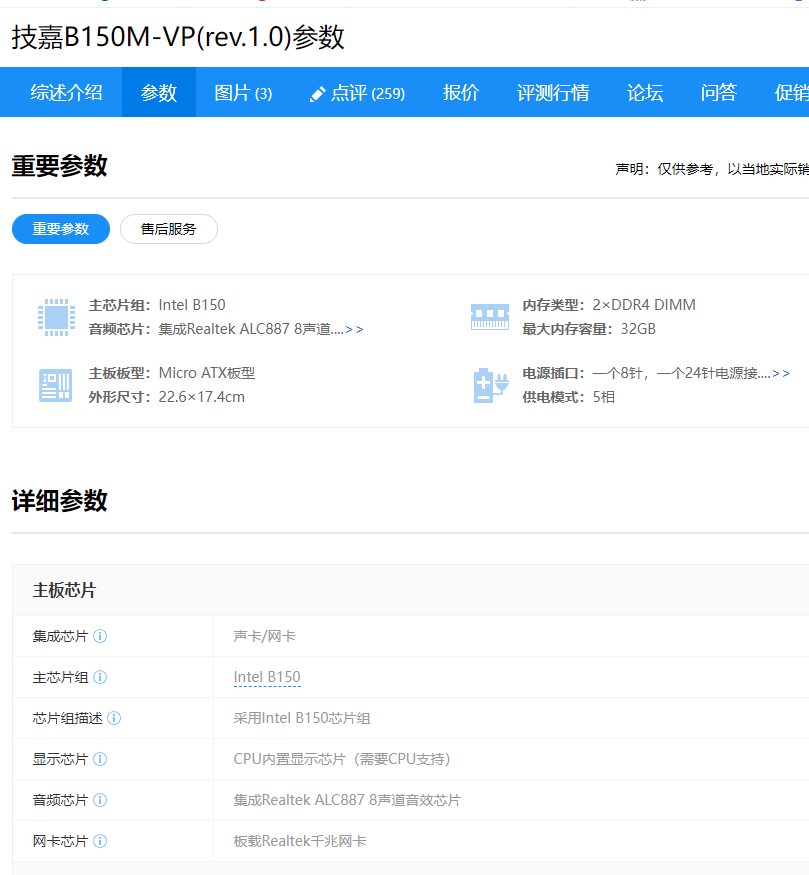Click the Intel B150 value in summary box
The width and height of the screenshot is (809, 875).
(x=192, y=305)
